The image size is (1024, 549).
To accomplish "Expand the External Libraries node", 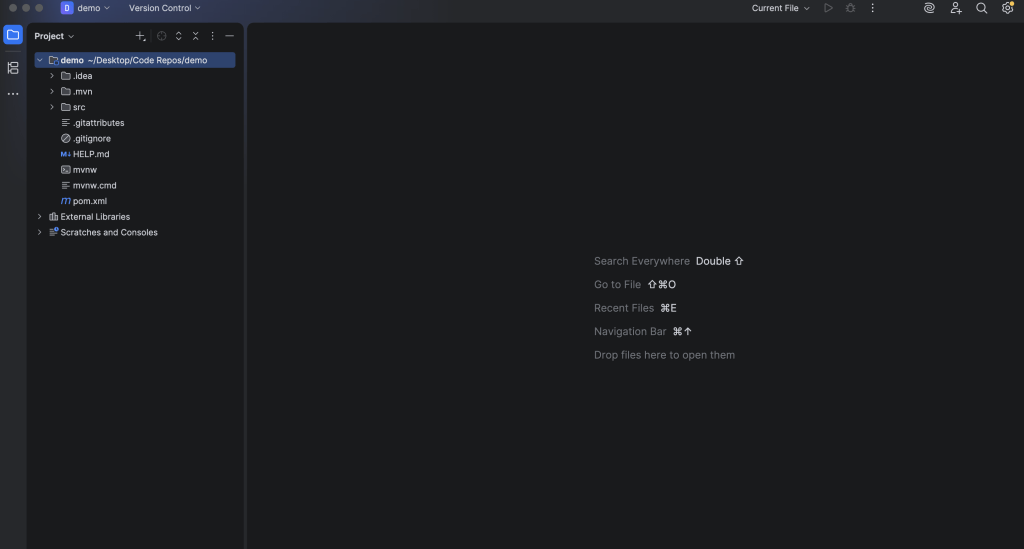I will point(40,217).
